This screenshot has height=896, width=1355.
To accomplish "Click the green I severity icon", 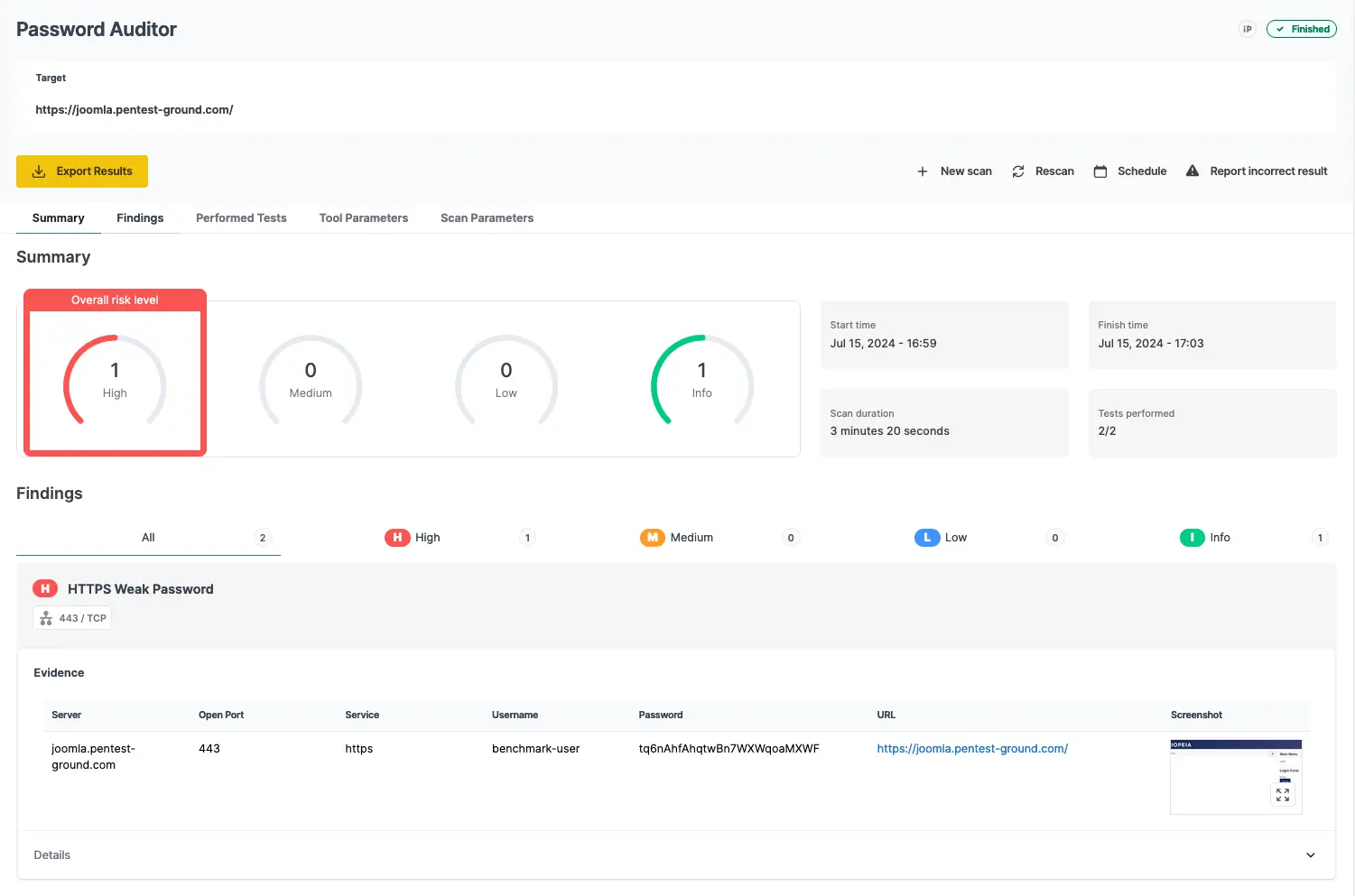I will tap(1193, 538).
